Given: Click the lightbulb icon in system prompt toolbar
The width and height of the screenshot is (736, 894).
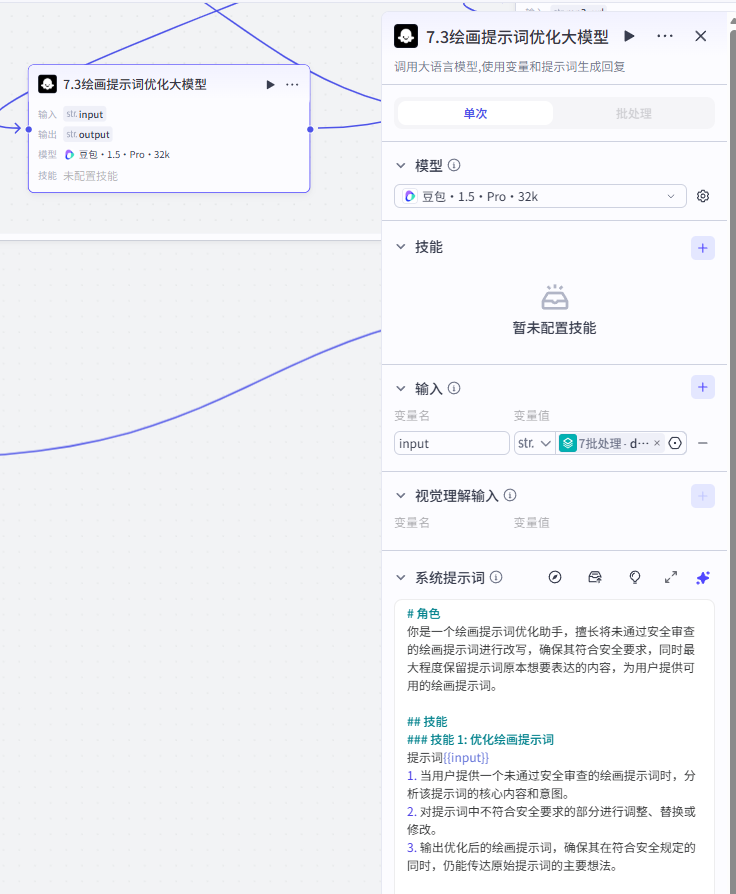Looking at the screenshot, I should [x=635, y=578].
